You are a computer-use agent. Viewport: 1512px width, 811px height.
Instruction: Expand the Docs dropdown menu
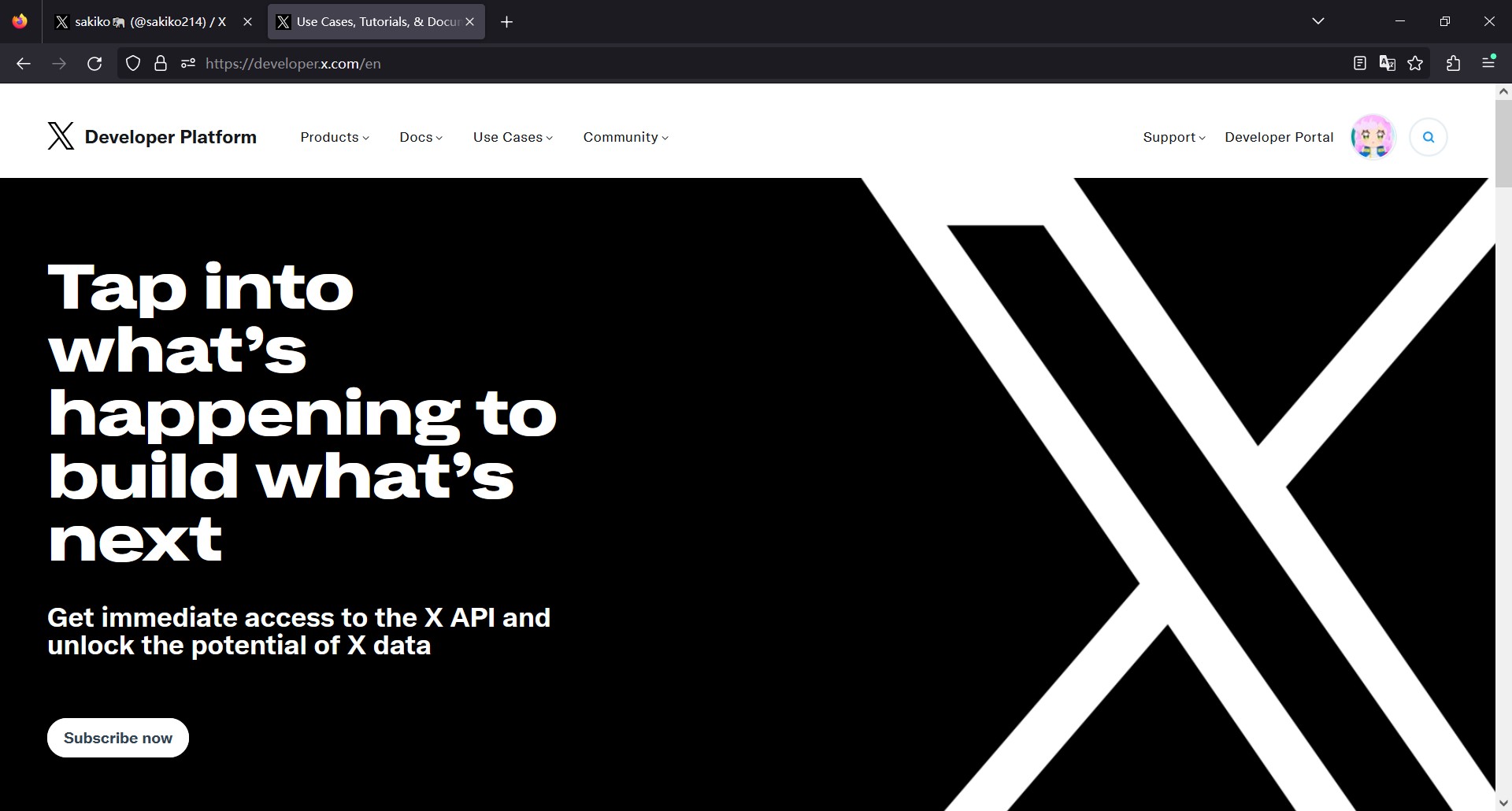(x=421, y=137)
